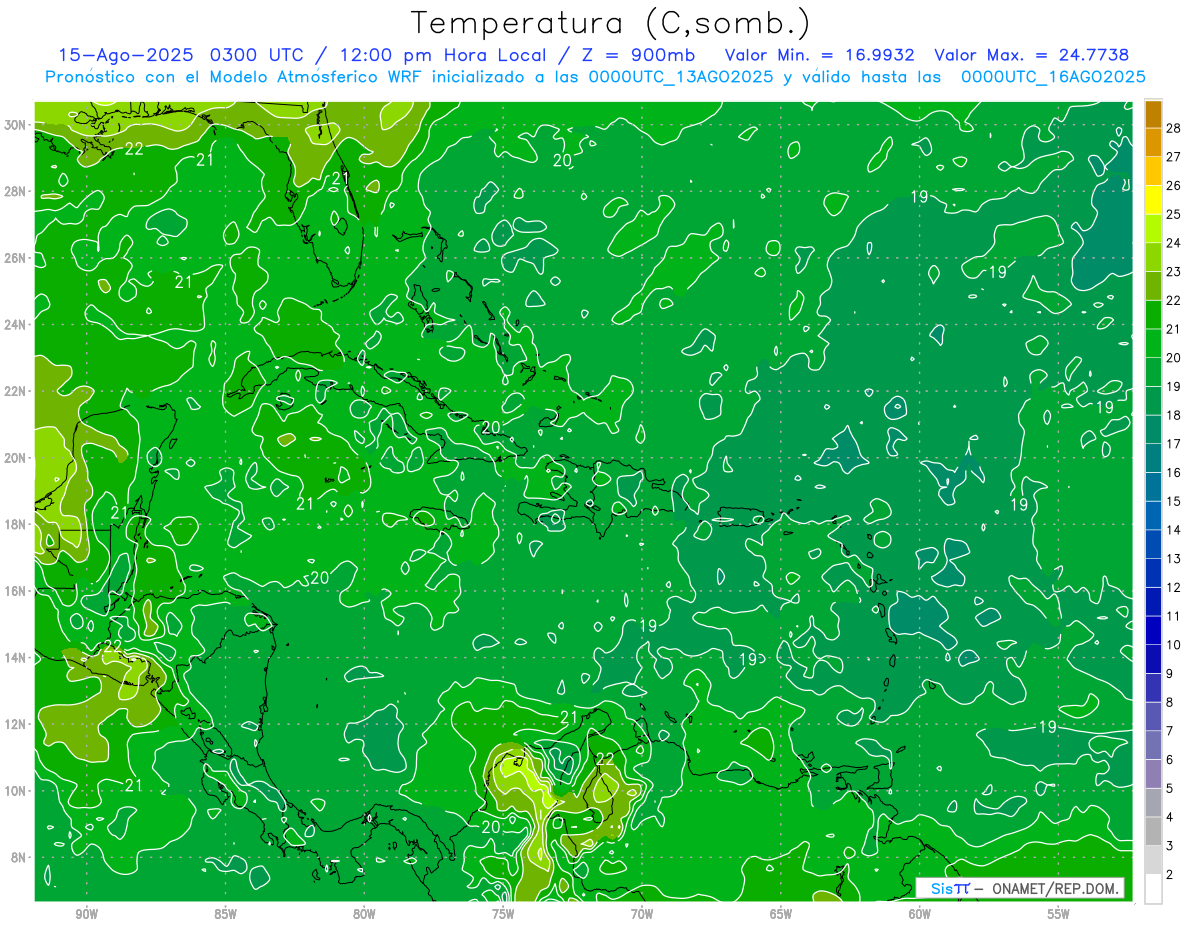Click the '13' label on the color scale
Image resolution: width=1200 pixels, height=927 pixels.
click(x=1174, y=559)
